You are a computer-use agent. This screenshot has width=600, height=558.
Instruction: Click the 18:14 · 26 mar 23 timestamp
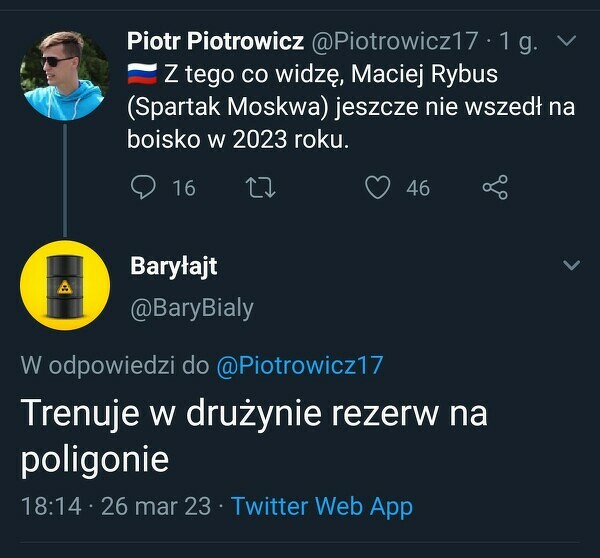(116, 506)
